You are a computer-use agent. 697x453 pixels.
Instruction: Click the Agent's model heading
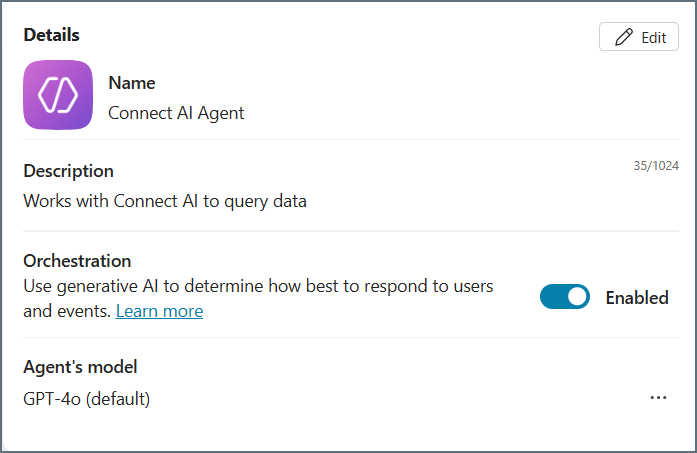tap(80, 366)
